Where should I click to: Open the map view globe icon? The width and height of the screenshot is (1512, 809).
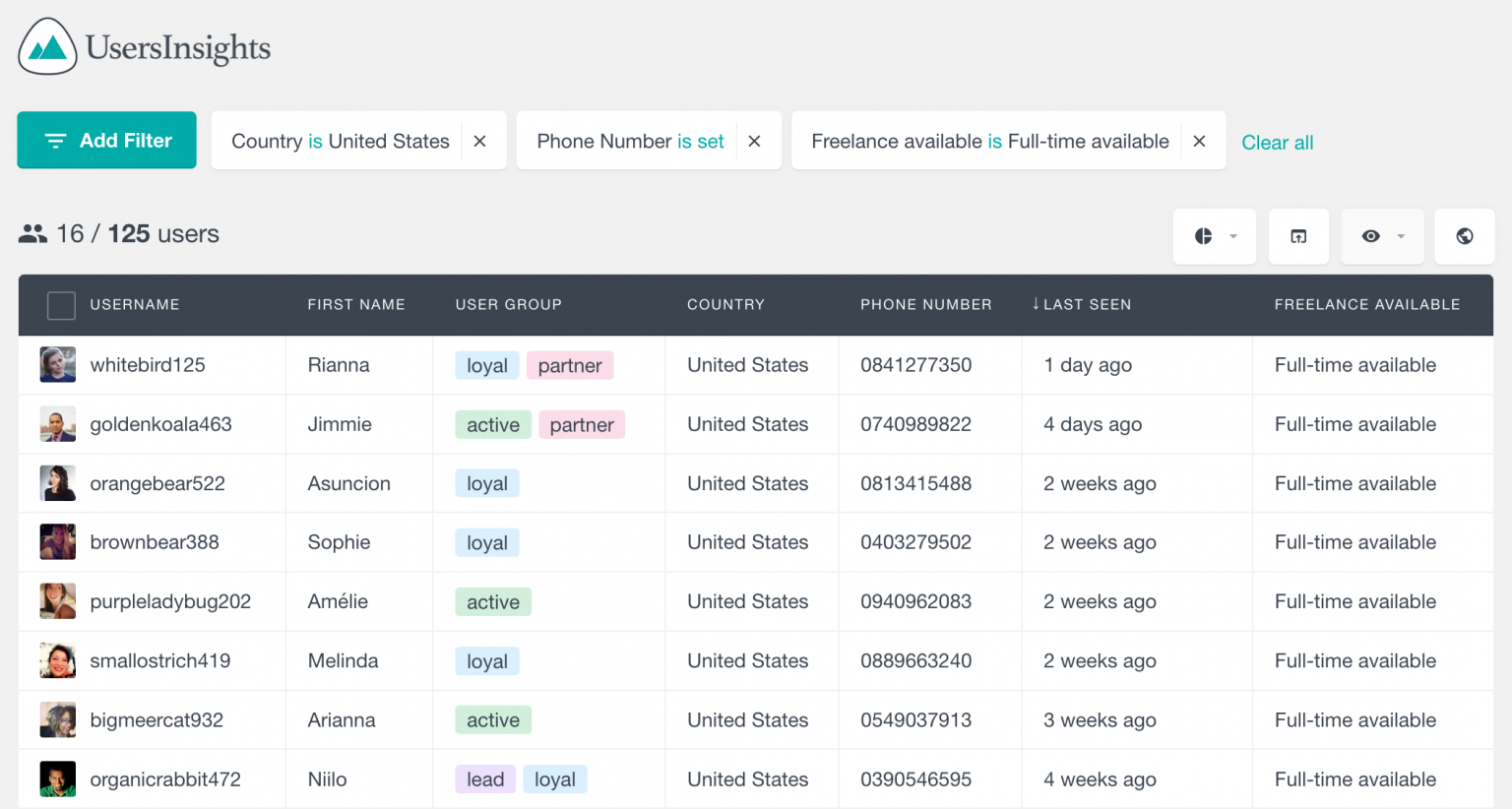tap(1465, 236)
